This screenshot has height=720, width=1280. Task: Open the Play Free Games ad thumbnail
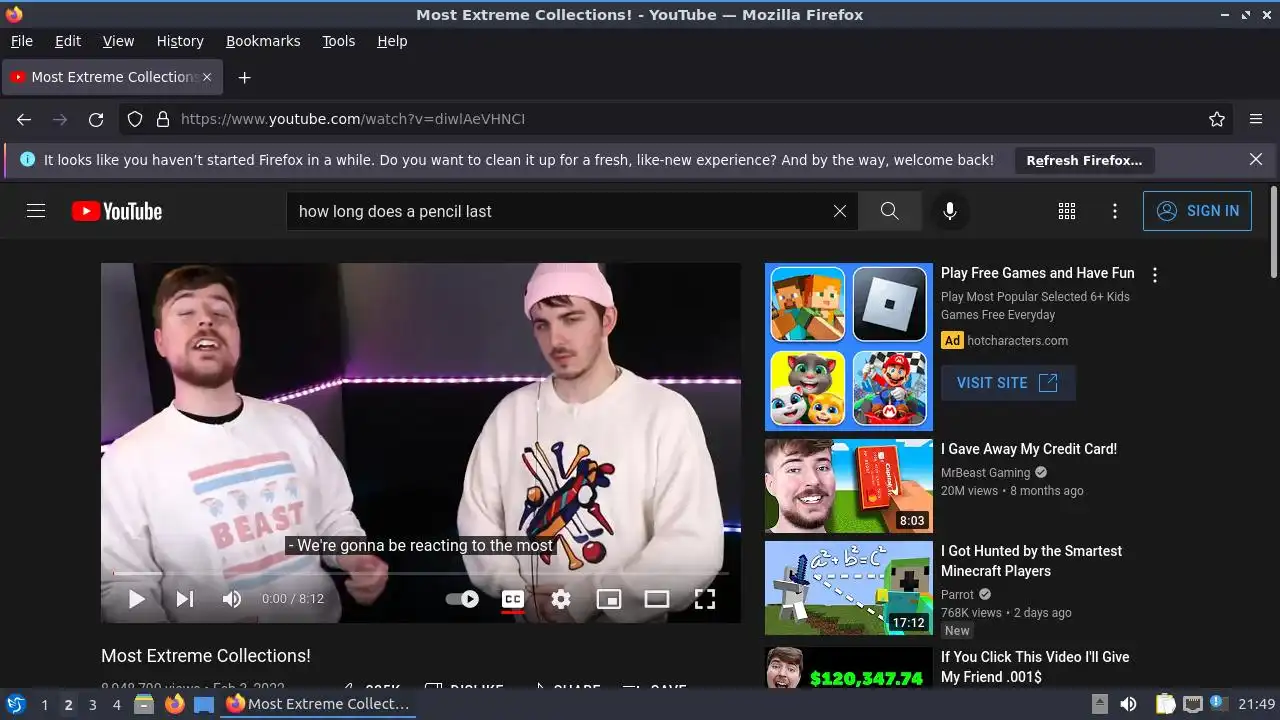[849, 347]
